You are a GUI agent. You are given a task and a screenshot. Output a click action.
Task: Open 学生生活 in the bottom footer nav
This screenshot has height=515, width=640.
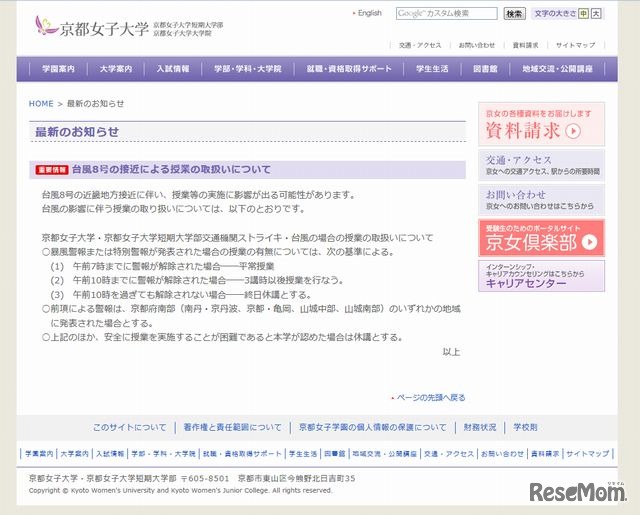click(303, 453)
